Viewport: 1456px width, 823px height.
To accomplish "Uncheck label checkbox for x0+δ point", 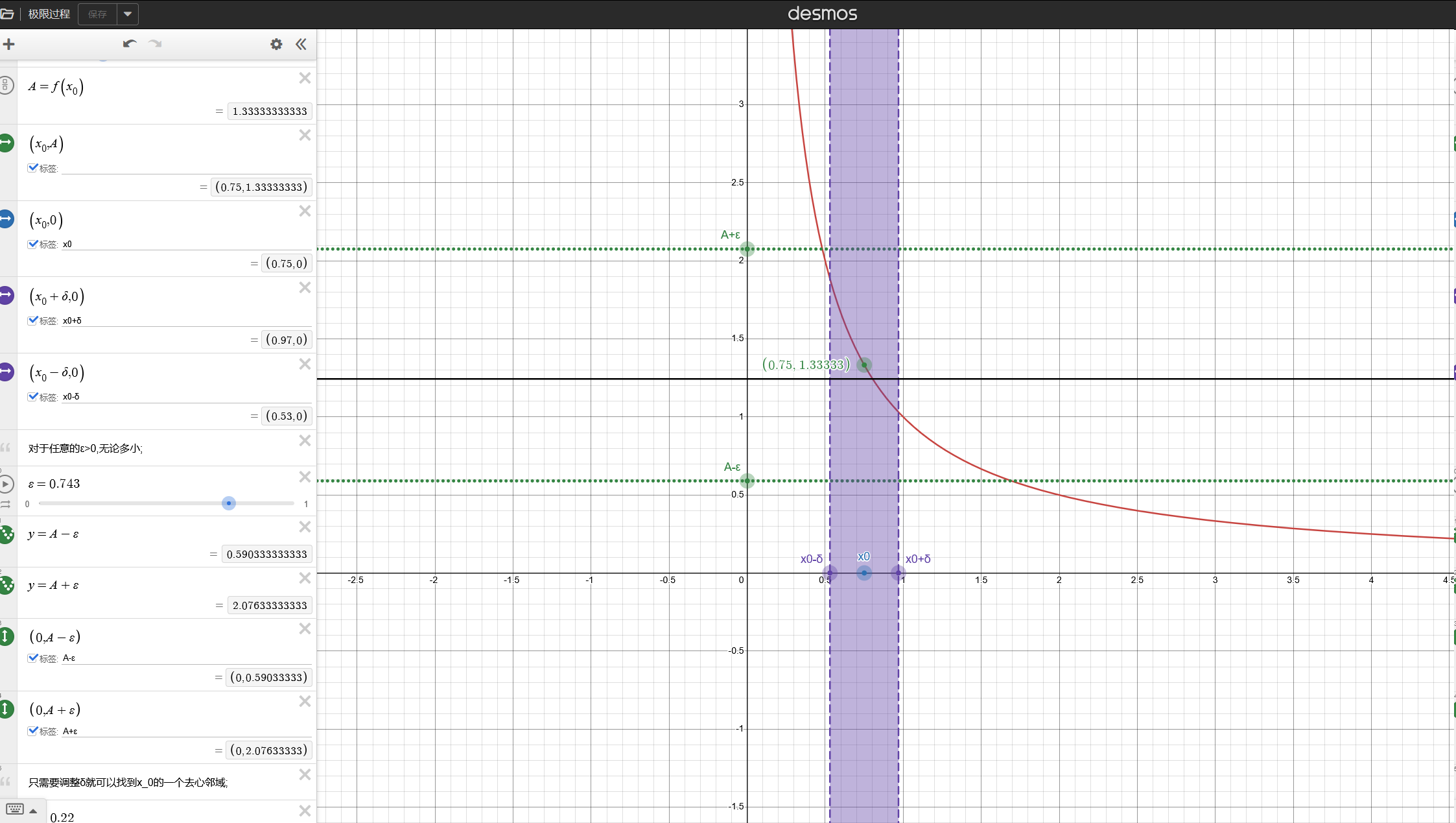I will pyautogui.click(x=33, y=320).
